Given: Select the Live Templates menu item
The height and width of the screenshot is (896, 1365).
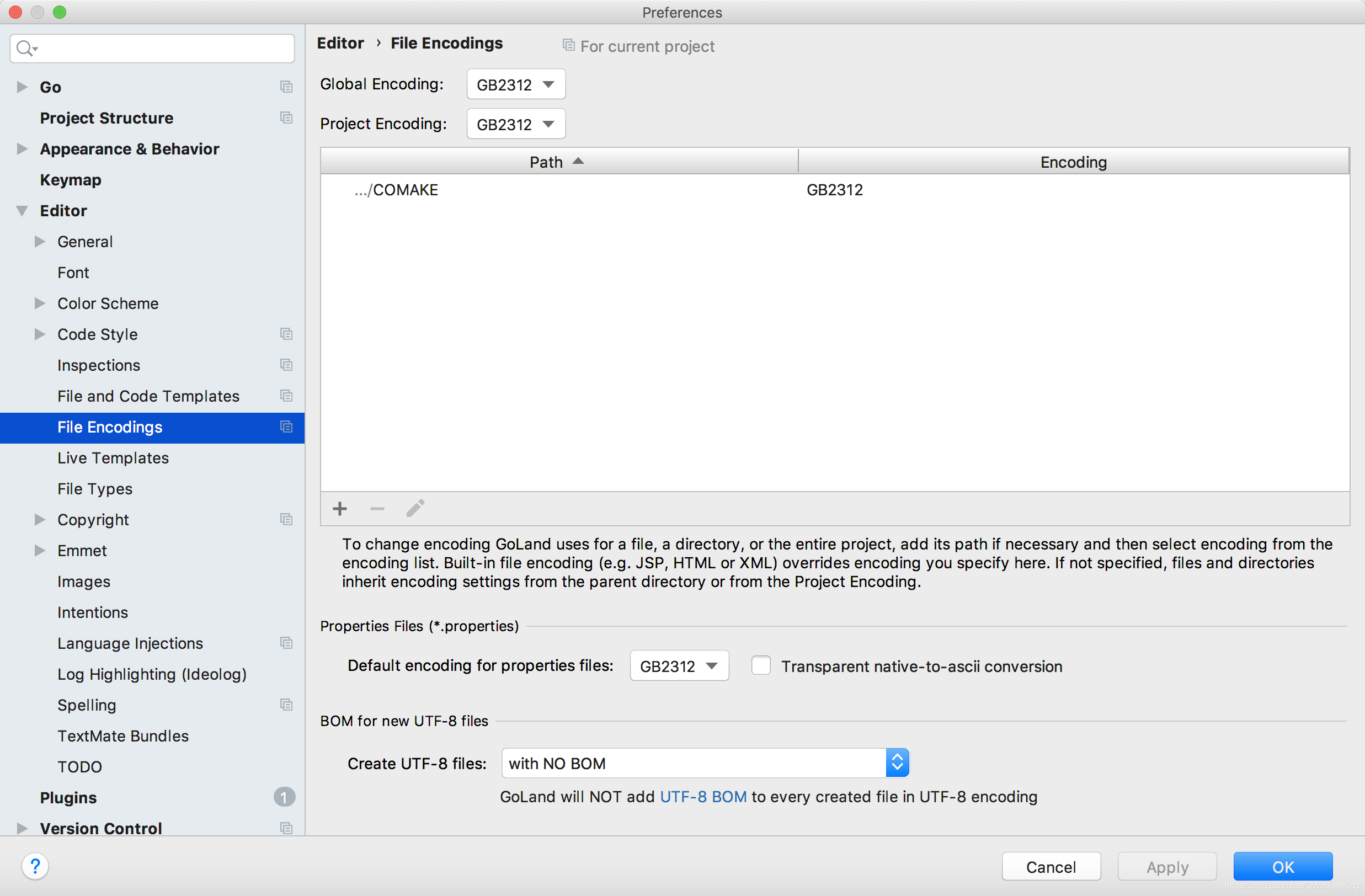Looking at the screenshot, I should click(x=112, y=457).
